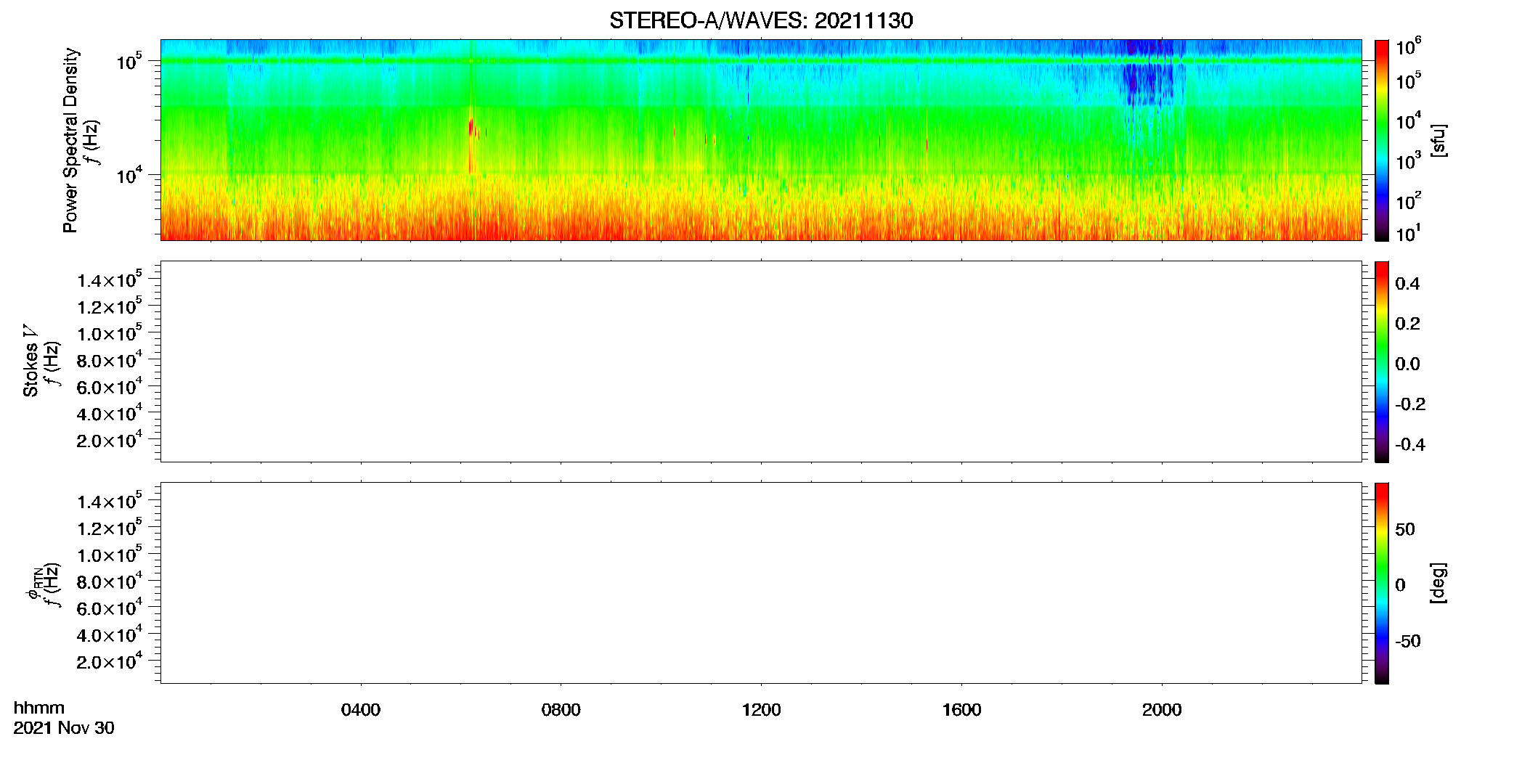Click the power spectral density colorbar
The image size is (1522, 784).
tap(1382, 140)
